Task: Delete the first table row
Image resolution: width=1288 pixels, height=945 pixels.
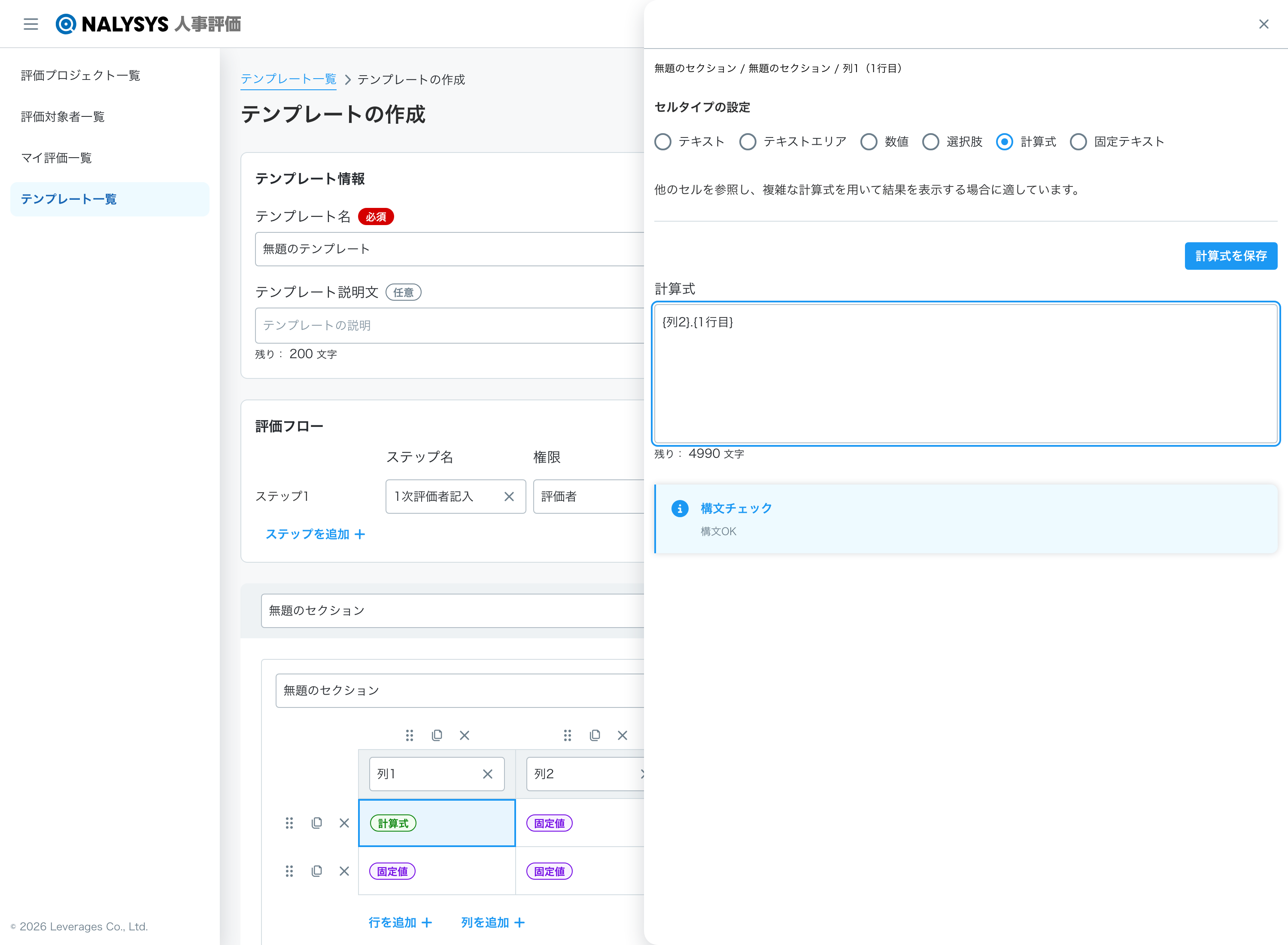Action: (x=344, y=823)
